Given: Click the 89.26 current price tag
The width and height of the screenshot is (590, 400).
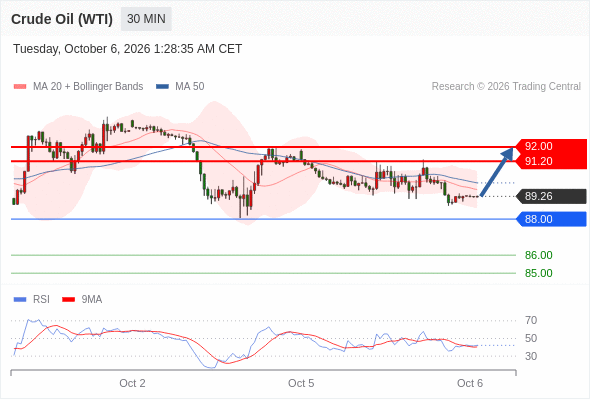Looking at the screenshot, I should (x=551, y=196).
